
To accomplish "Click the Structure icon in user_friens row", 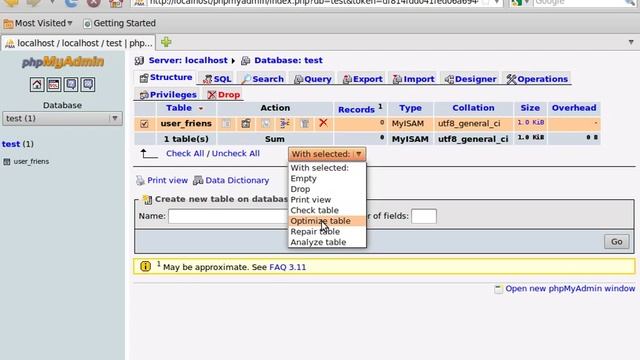I will coord(246,123).
